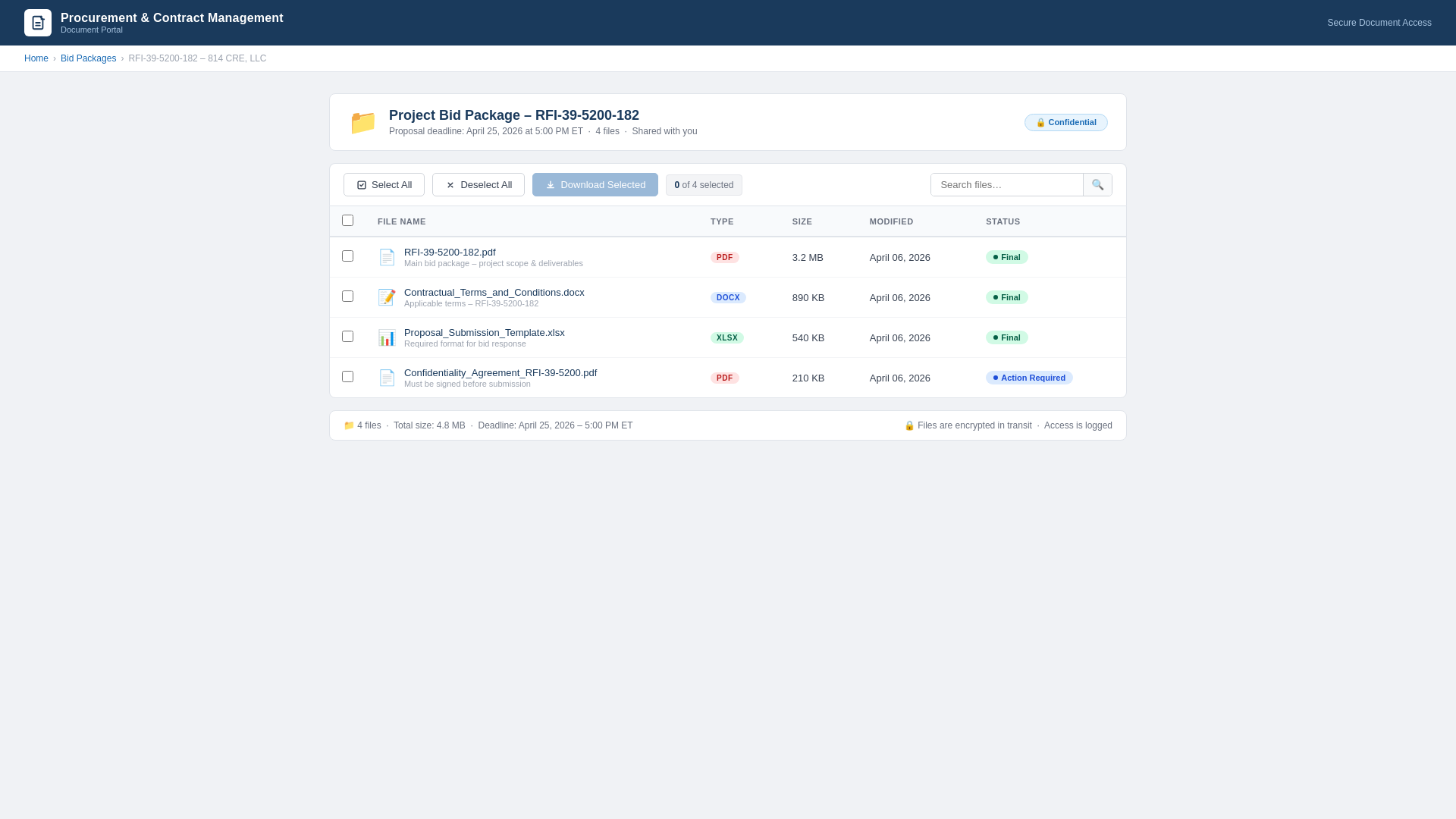Go to Home breadcrumb link
This screenshot has height=819, width=1456.
(36, 59)
